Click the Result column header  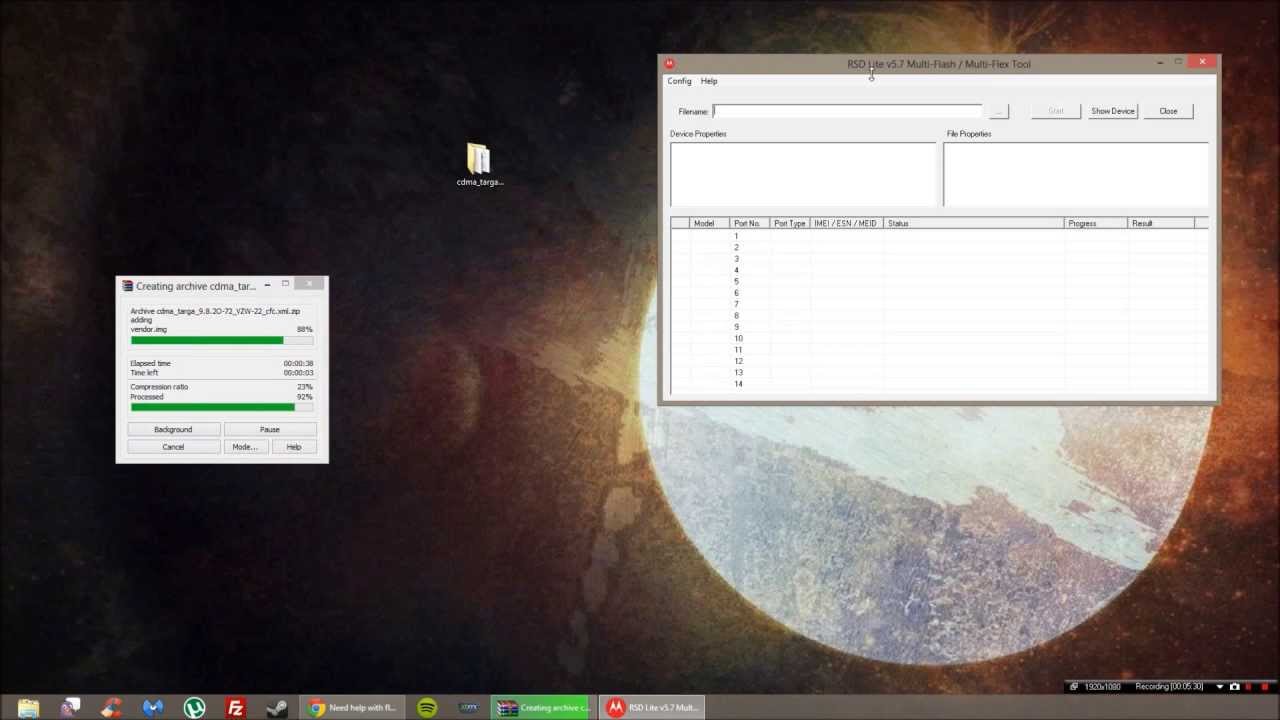pyautogui.click(x=1161, y=223)
